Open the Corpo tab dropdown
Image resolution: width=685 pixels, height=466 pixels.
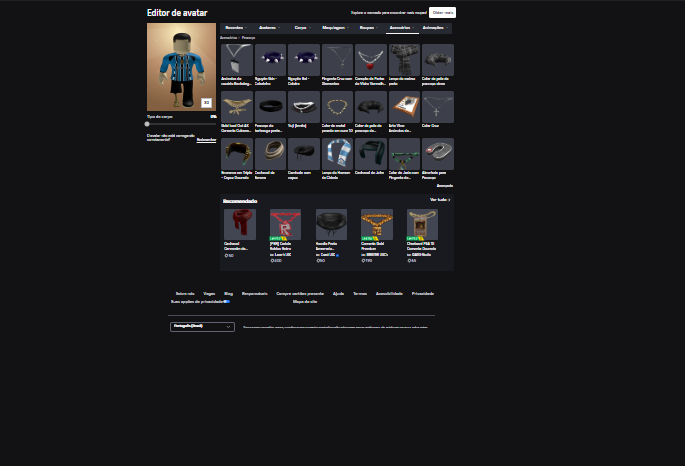tap(302, 28)
